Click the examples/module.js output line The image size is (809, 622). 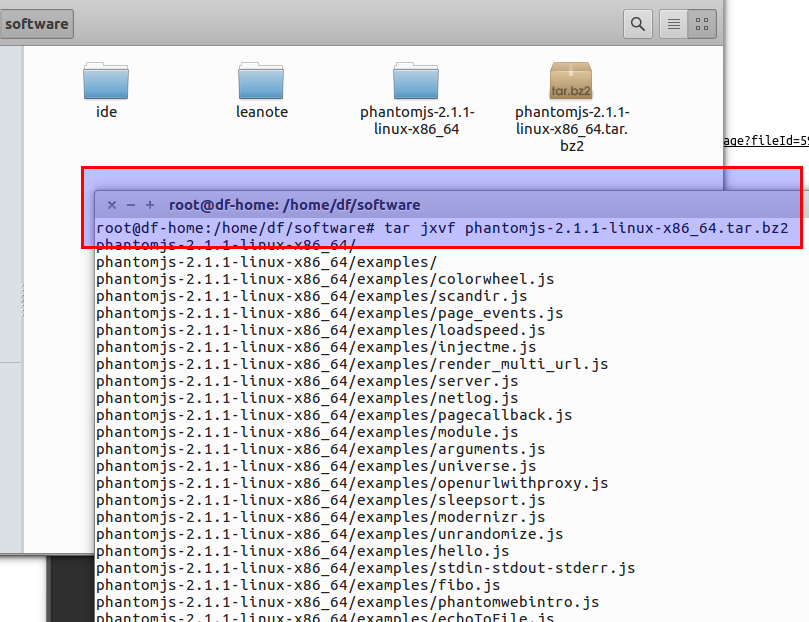click(x=307, y=432)
